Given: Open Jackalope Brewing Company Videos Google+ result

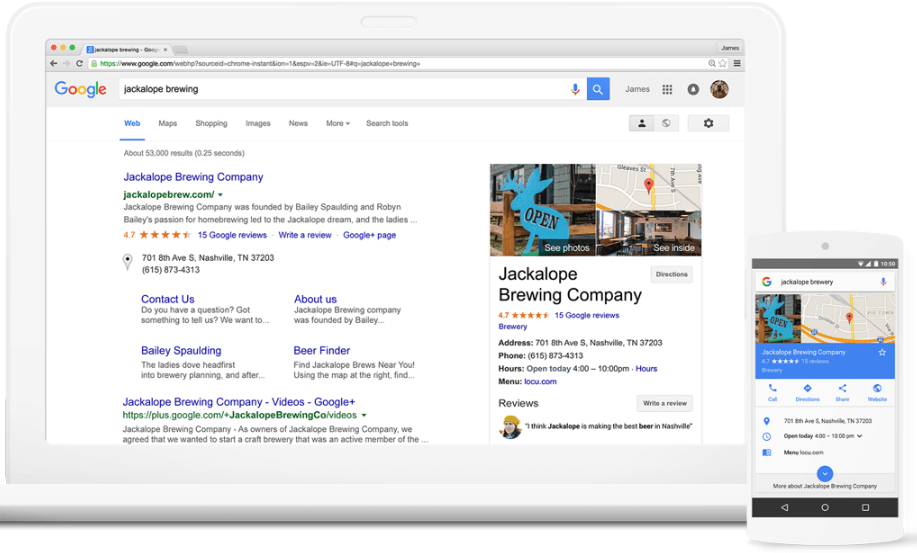Looking at the screenshot, I should tap(239, 402).
